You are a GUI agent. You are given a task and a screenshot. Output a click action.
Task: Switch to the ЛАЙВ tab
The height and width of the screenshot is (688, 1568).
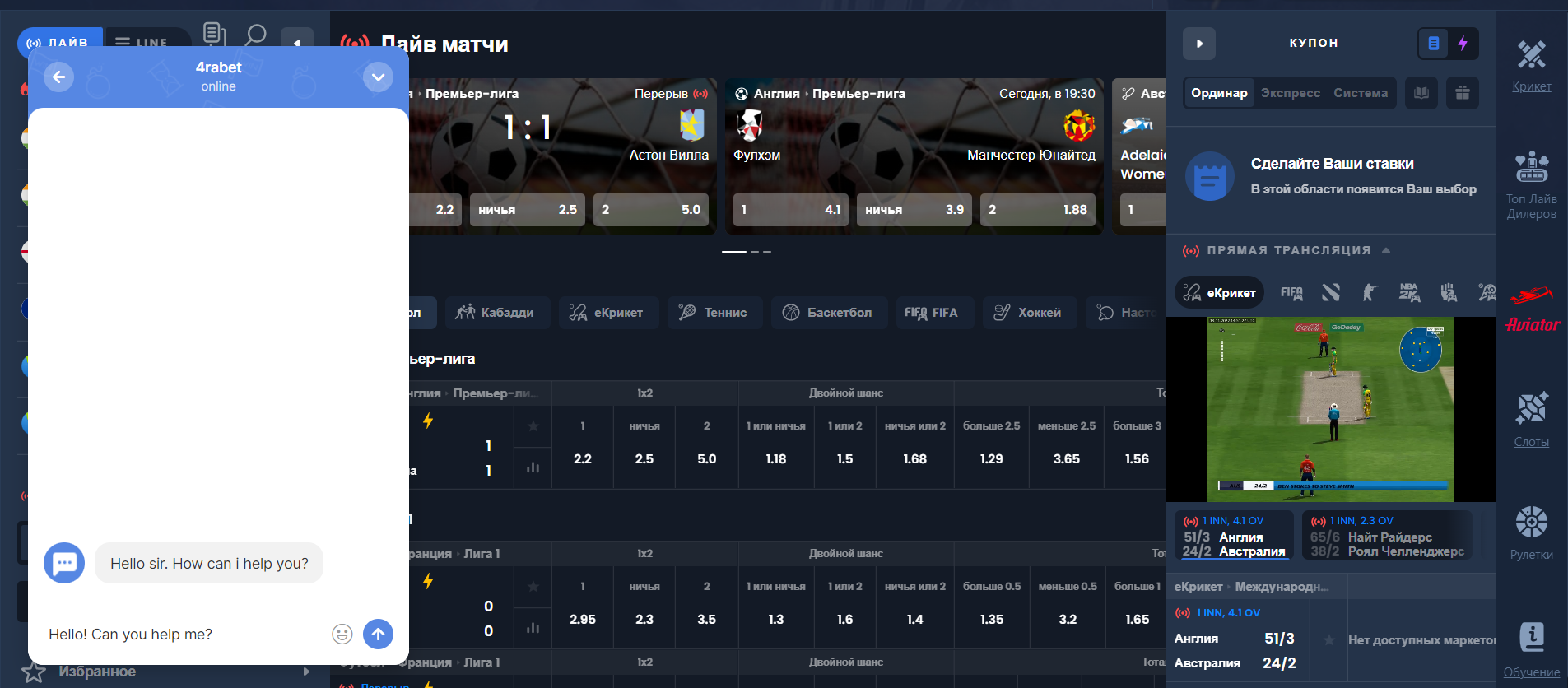tap(59, 42)
